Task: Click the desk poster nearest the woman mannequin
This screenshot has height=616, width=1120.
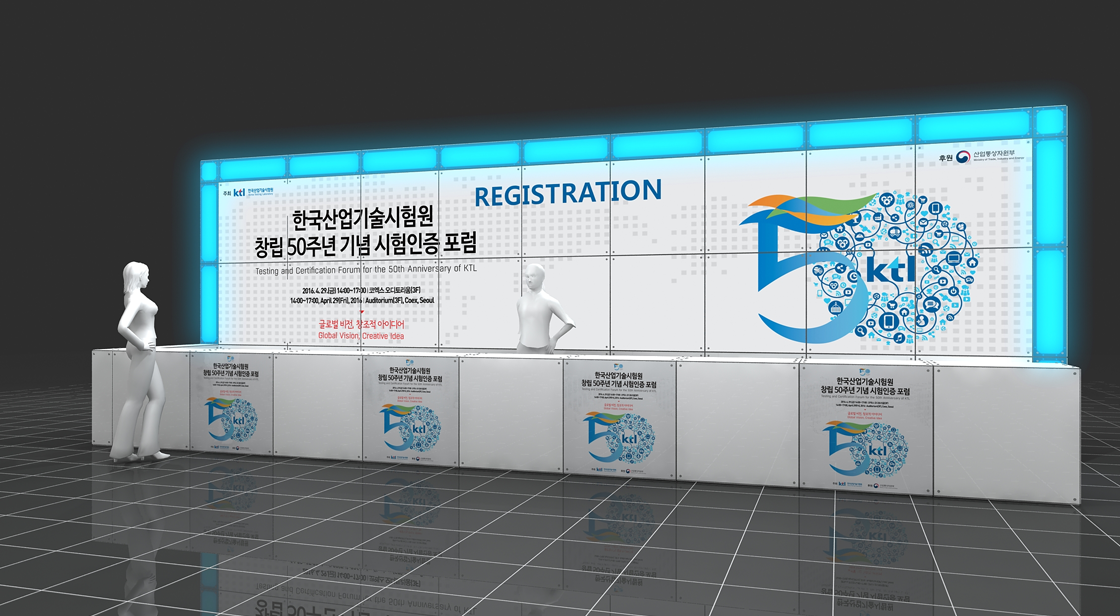Action: (231, 402)
